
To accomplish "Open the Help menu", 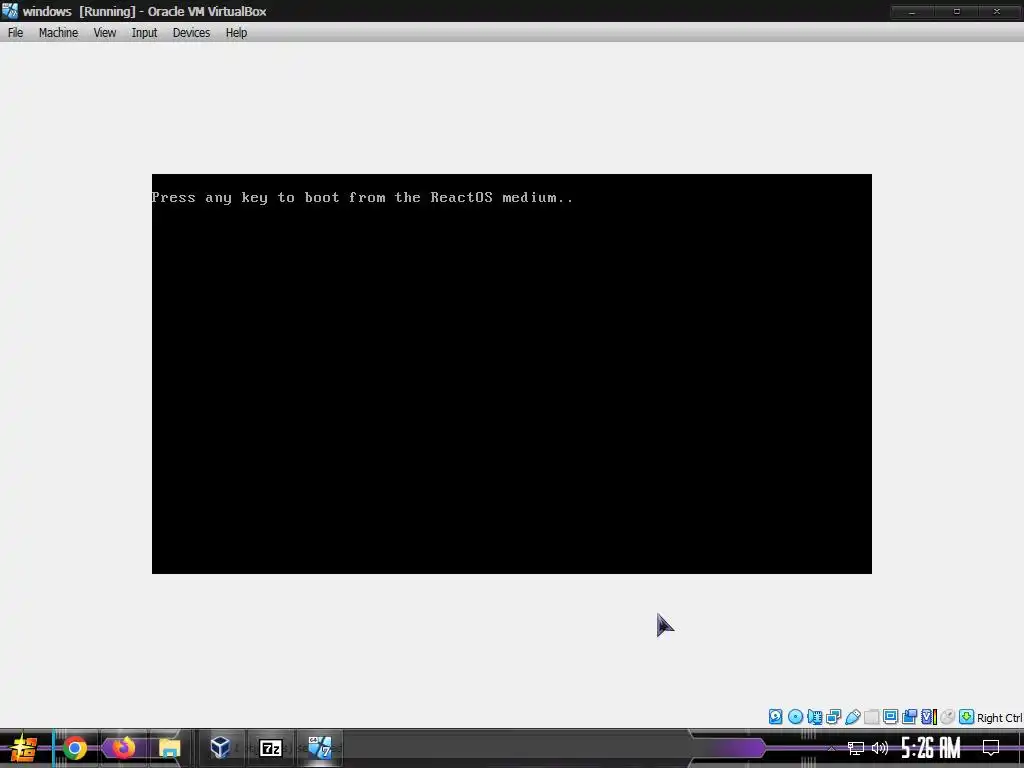I will tap(236, 33).
